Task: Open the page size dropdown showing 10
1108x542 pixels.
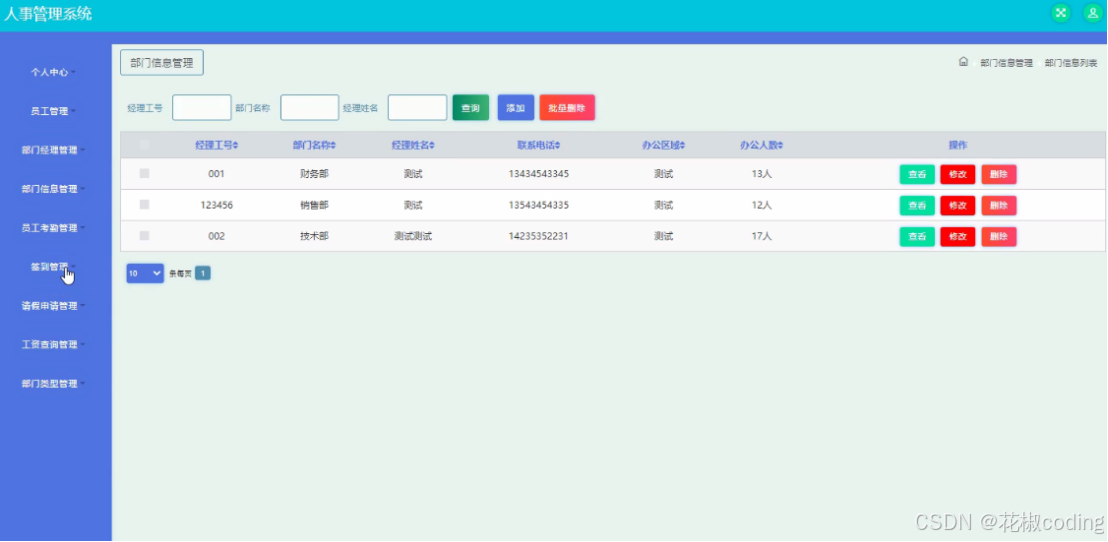Action: 145,273
